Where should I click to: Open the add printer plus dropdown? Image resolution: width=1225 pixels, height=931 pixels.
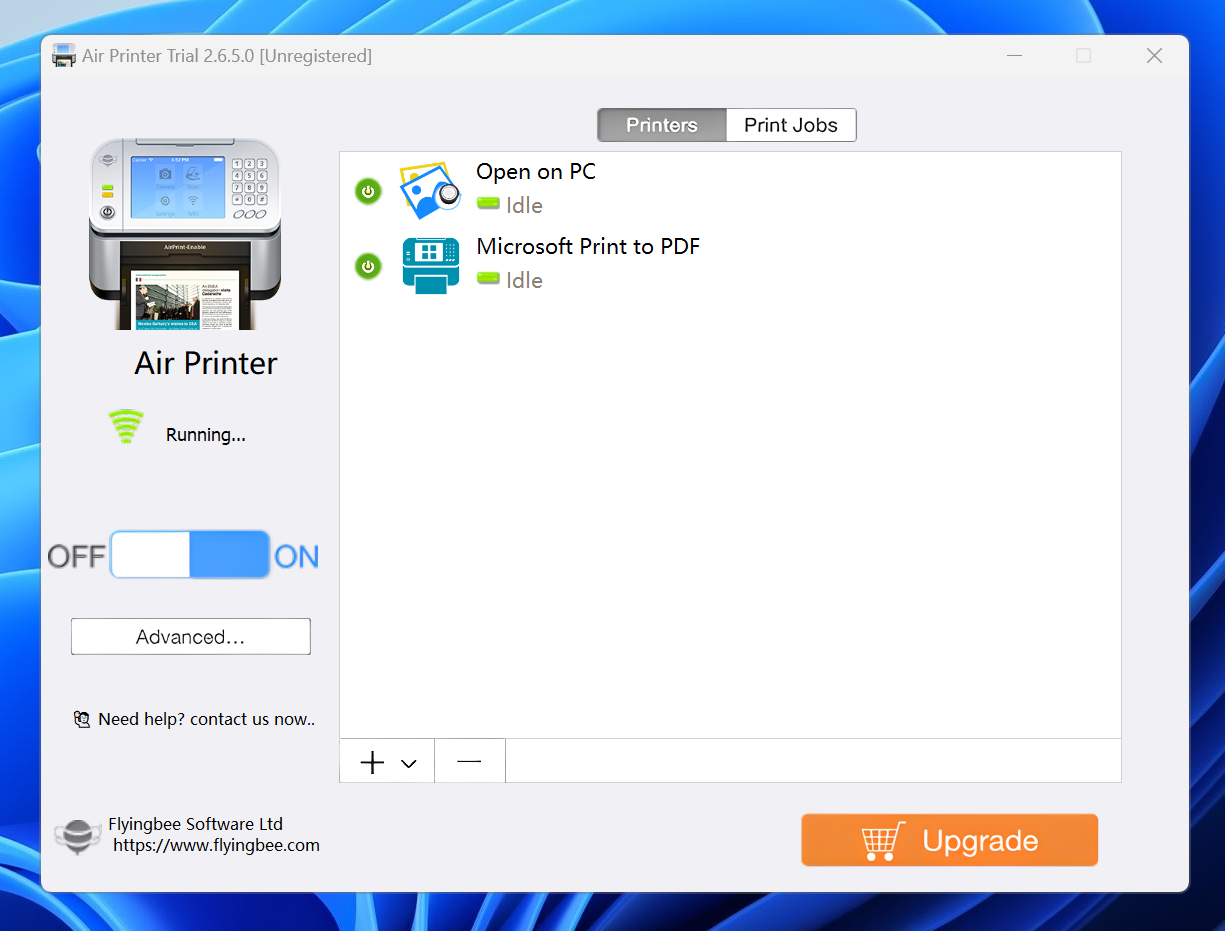(387, 762)
